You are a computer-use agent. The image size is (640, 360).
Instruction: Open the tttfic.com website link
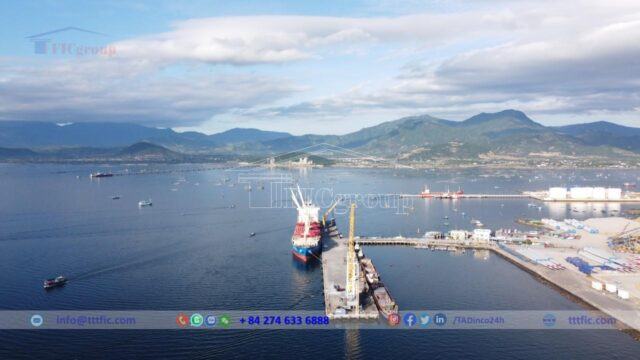tap(592, 320)
